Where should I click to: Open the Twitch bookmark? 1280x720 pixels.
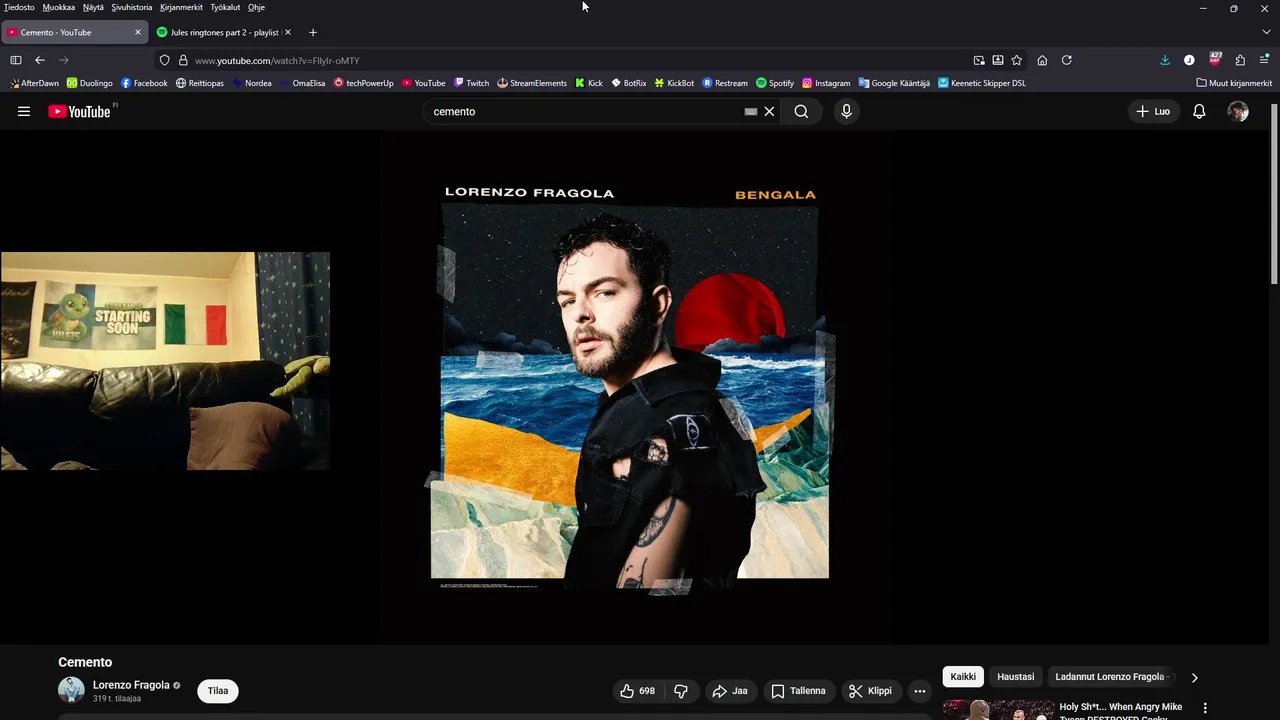(x=471, y=83)
